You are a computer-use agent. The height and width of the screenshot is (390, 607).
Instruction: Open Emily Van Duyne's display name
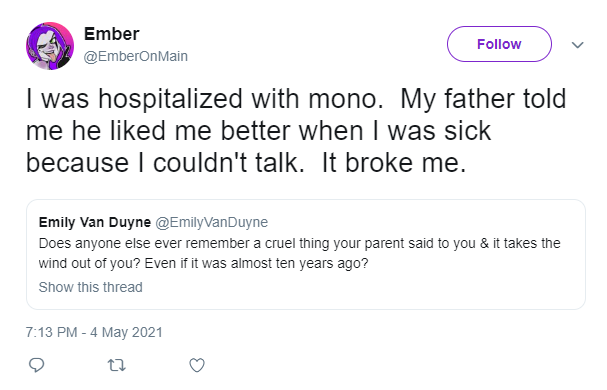click(x=95, y=222)
